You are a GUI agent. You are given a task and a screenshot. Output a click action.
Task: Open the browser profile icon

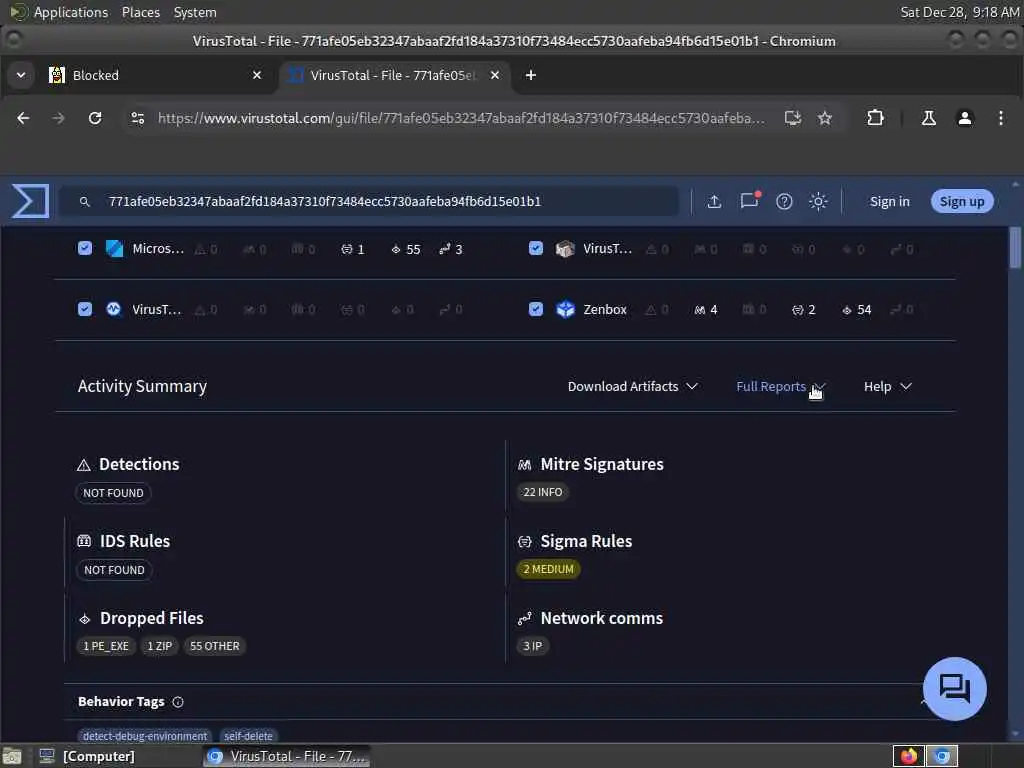(x=964, y=118)
